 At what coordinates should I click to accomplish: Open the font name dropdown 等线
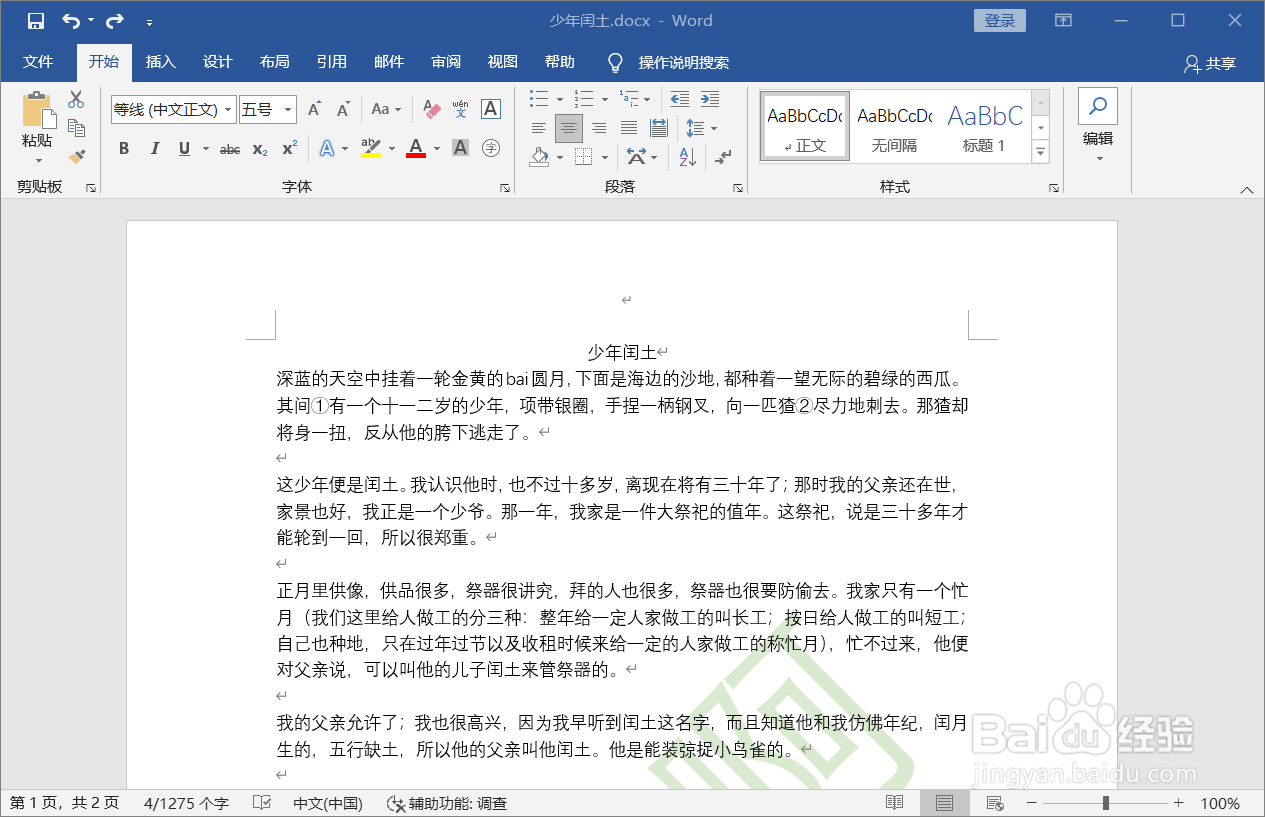(228, 110)
